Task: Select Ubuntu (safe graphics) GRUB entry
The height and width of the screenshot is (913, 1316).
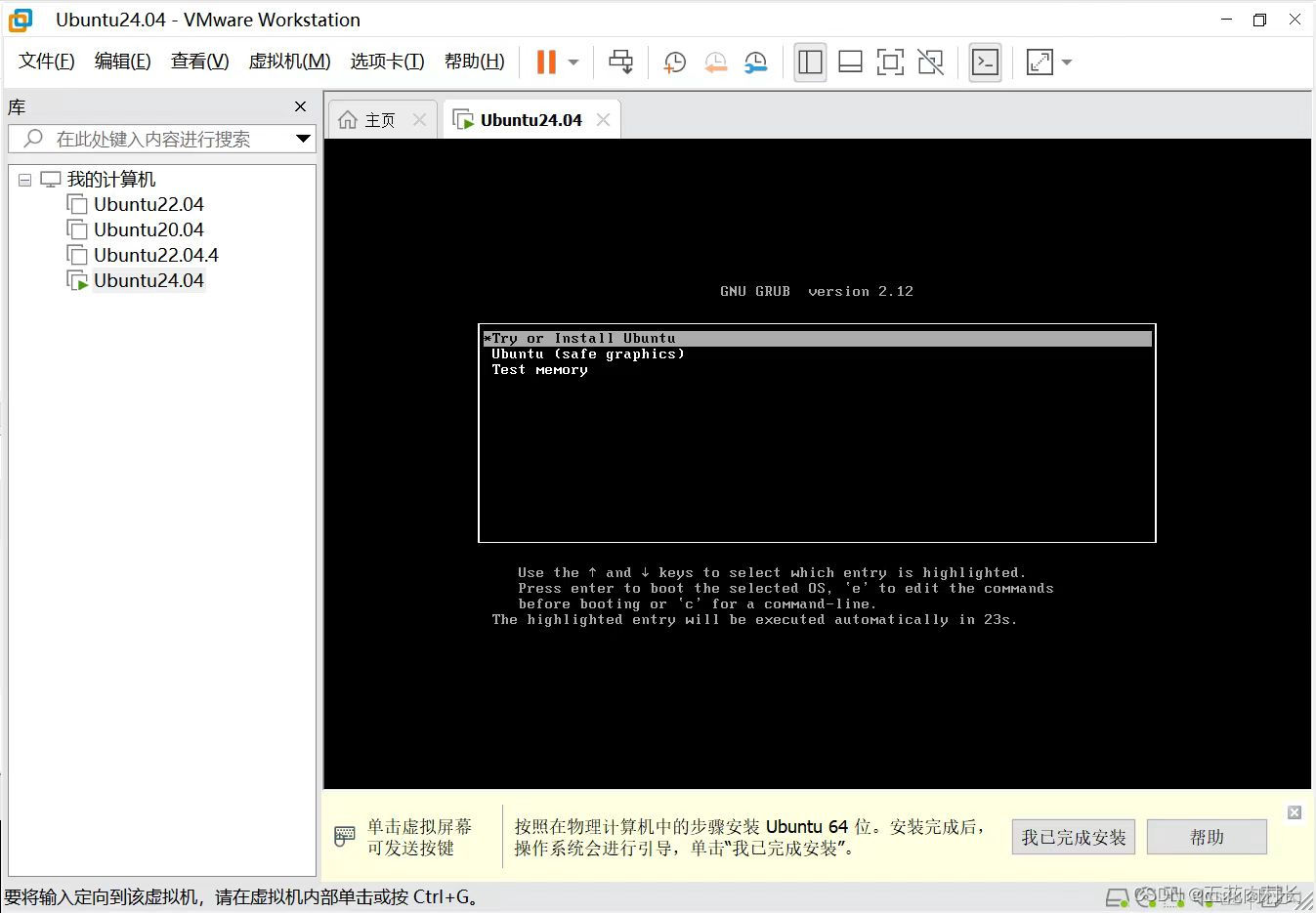Action: [588, 354]
